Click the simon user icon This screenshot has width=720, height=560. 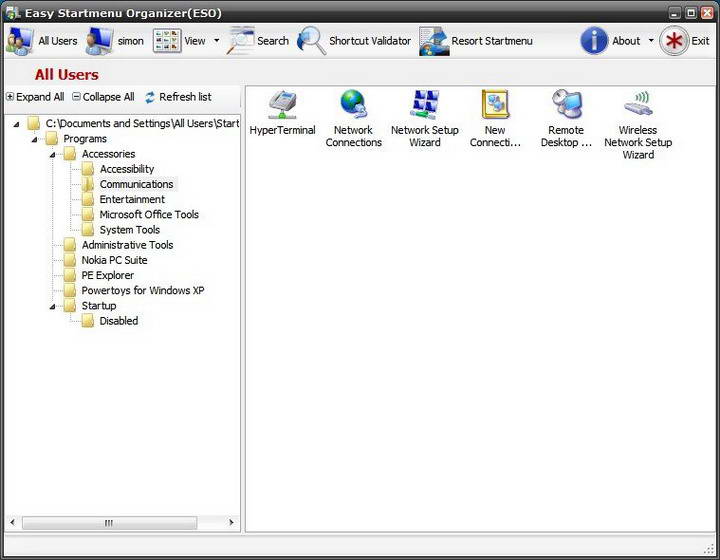coord(99,41)
